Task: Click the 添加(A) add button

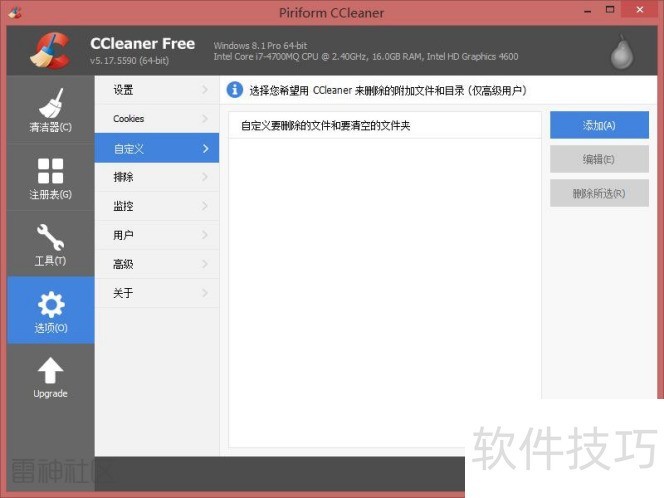Action: (x=599, y=125)
